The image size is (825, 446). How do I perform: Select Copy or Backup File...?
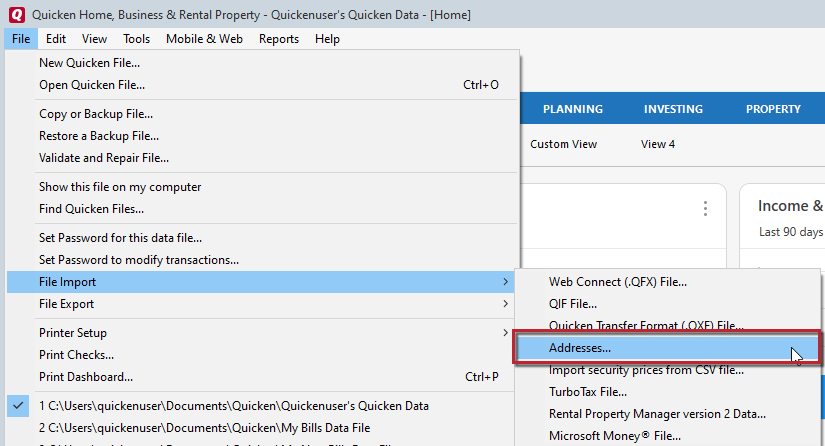262,114
